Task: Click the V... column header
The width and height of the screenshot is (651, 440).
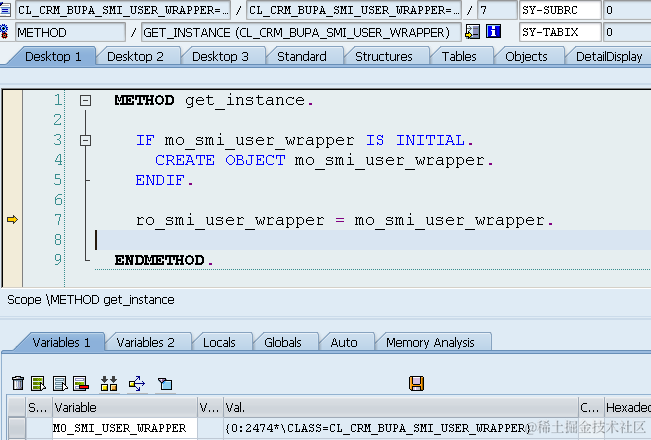Action: [210, 408]
